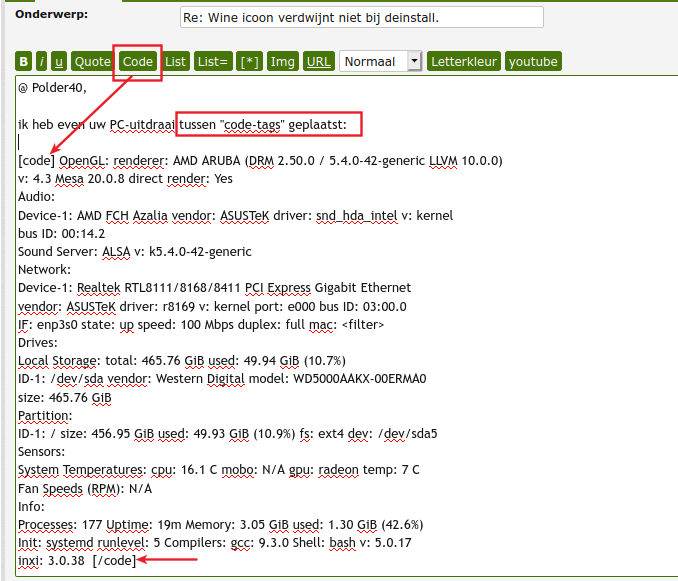Insert a list with List button
This screenshot has height=581, width=678.
pos(175,61)
